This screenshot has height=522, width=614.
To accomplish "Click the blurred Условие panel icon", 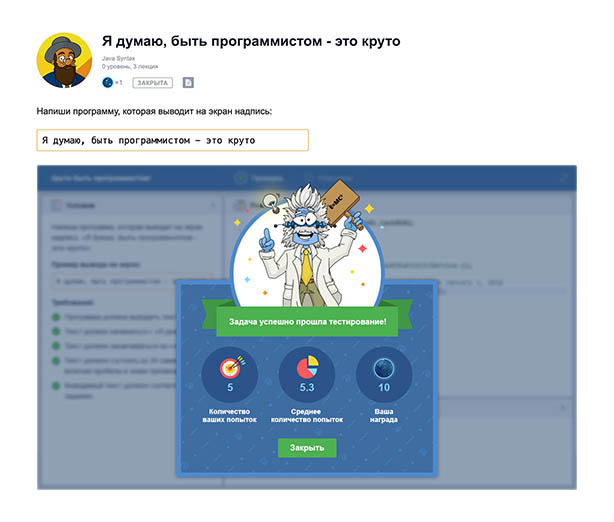I will tap(56, 205).
